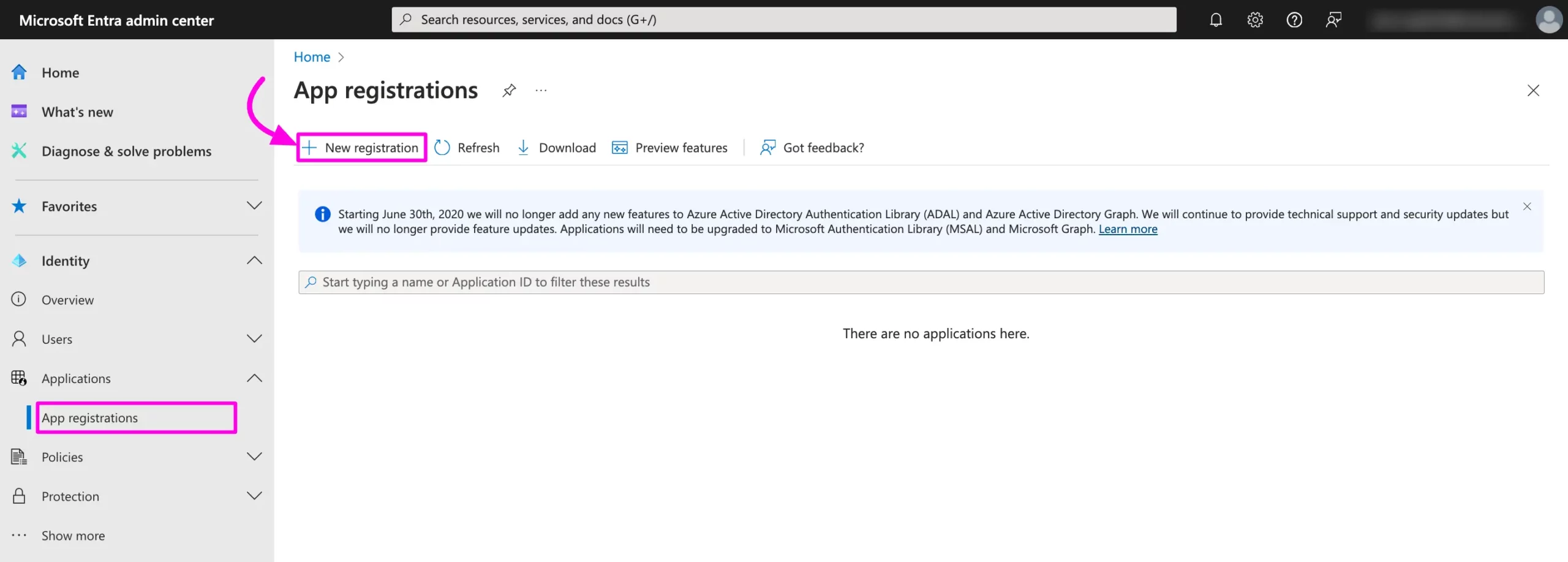Click the What's new sparkle icon
The height and width of the screenshot is (562, 1568).
coord(19,112)
